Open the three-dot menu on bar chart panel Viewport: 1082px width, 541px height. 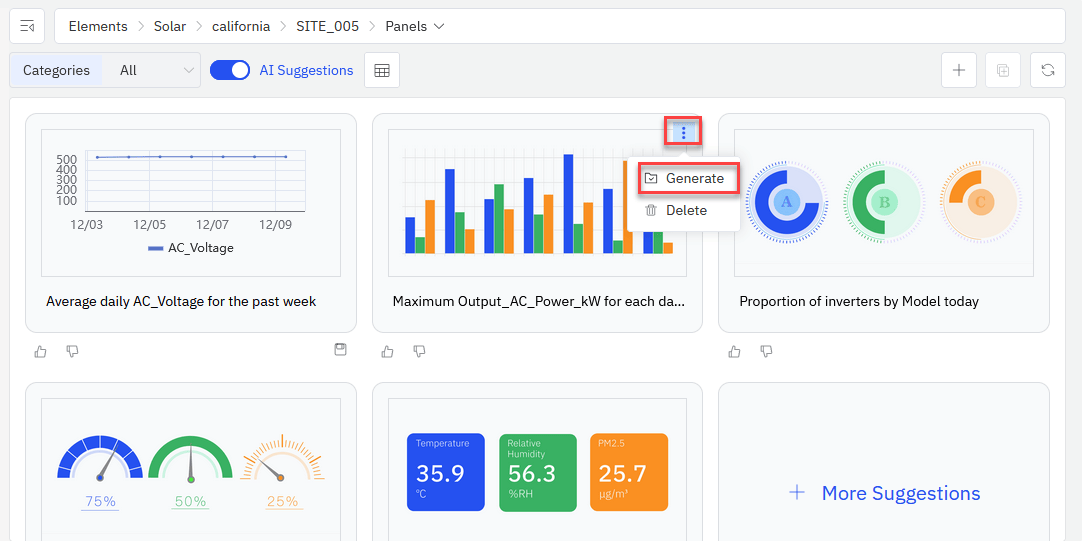click(x=683, y=132)
